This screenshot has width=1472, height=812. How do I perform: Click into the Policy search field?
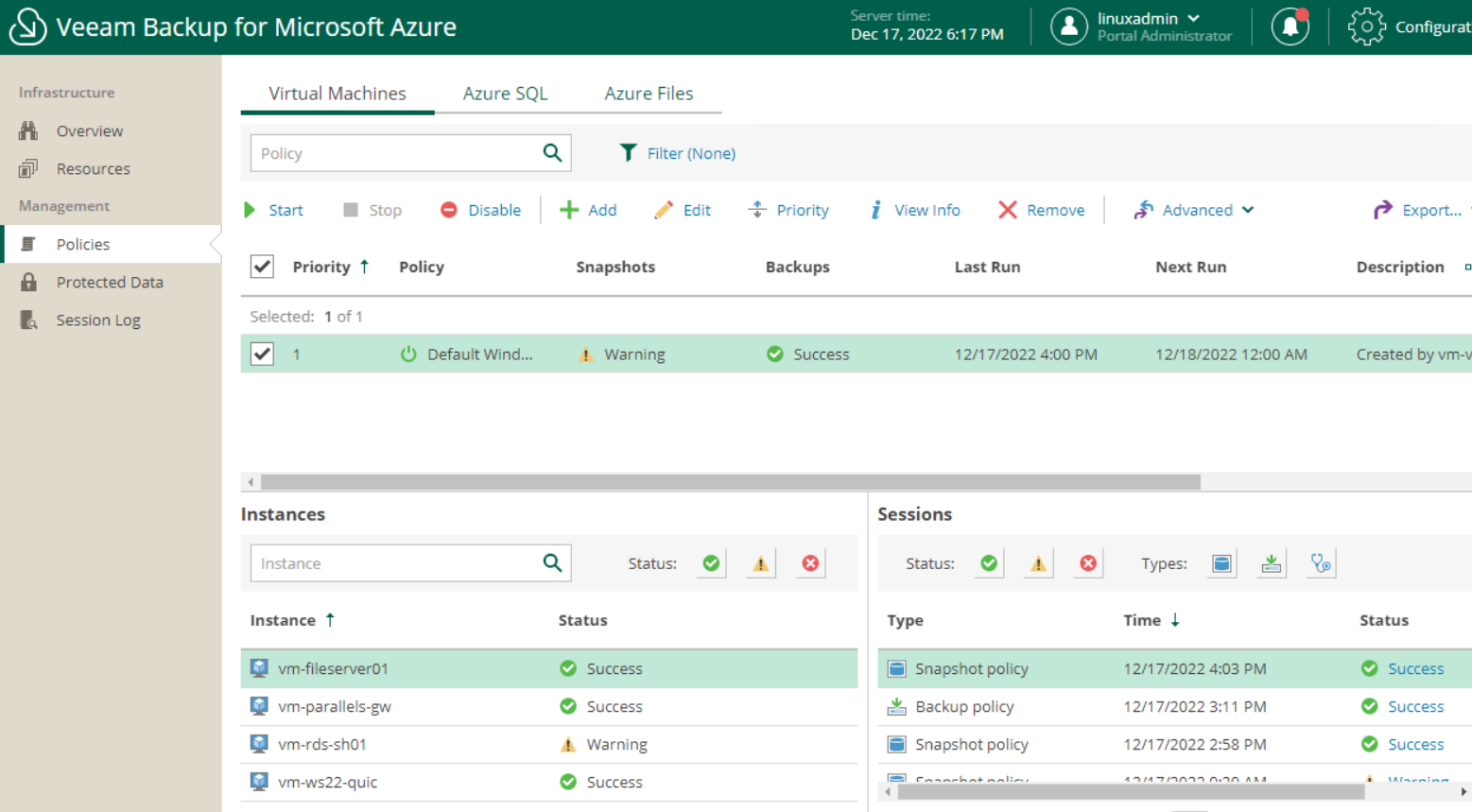(397, 152)
